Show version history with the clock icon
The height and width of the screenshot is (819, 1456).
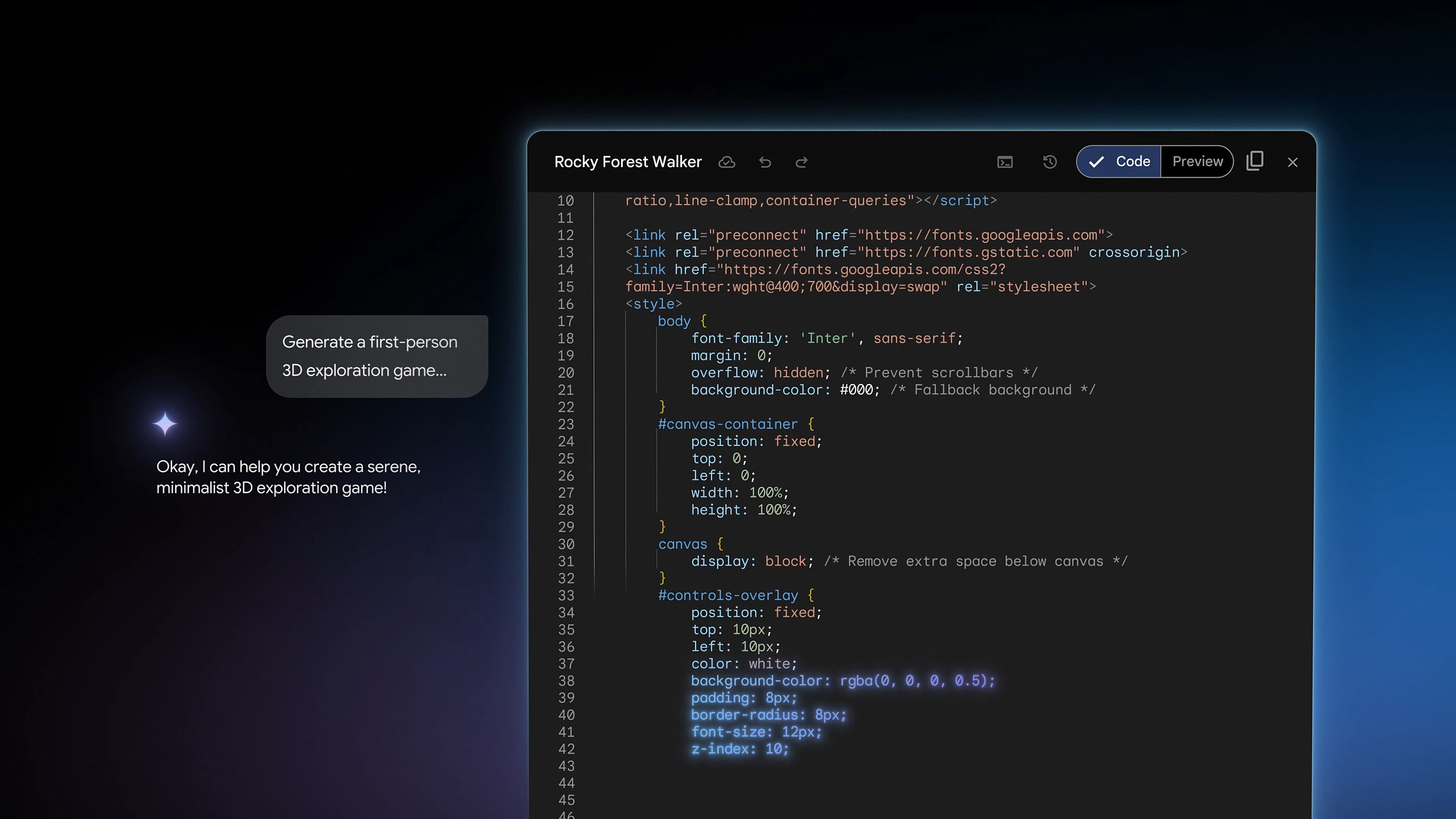(x=1050, y=162)
